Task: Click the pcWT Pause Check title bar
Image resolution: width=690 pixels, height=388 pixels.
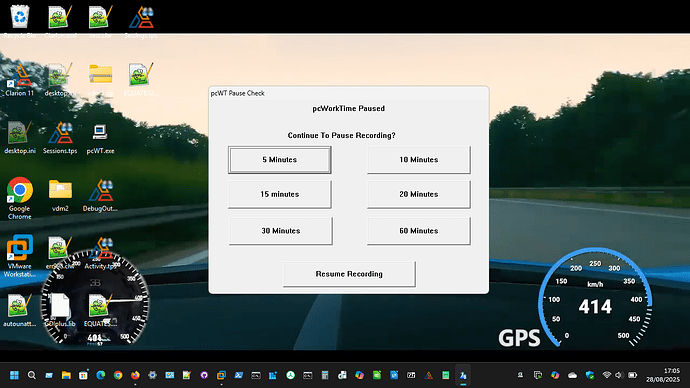Action: tap(348, 93)
